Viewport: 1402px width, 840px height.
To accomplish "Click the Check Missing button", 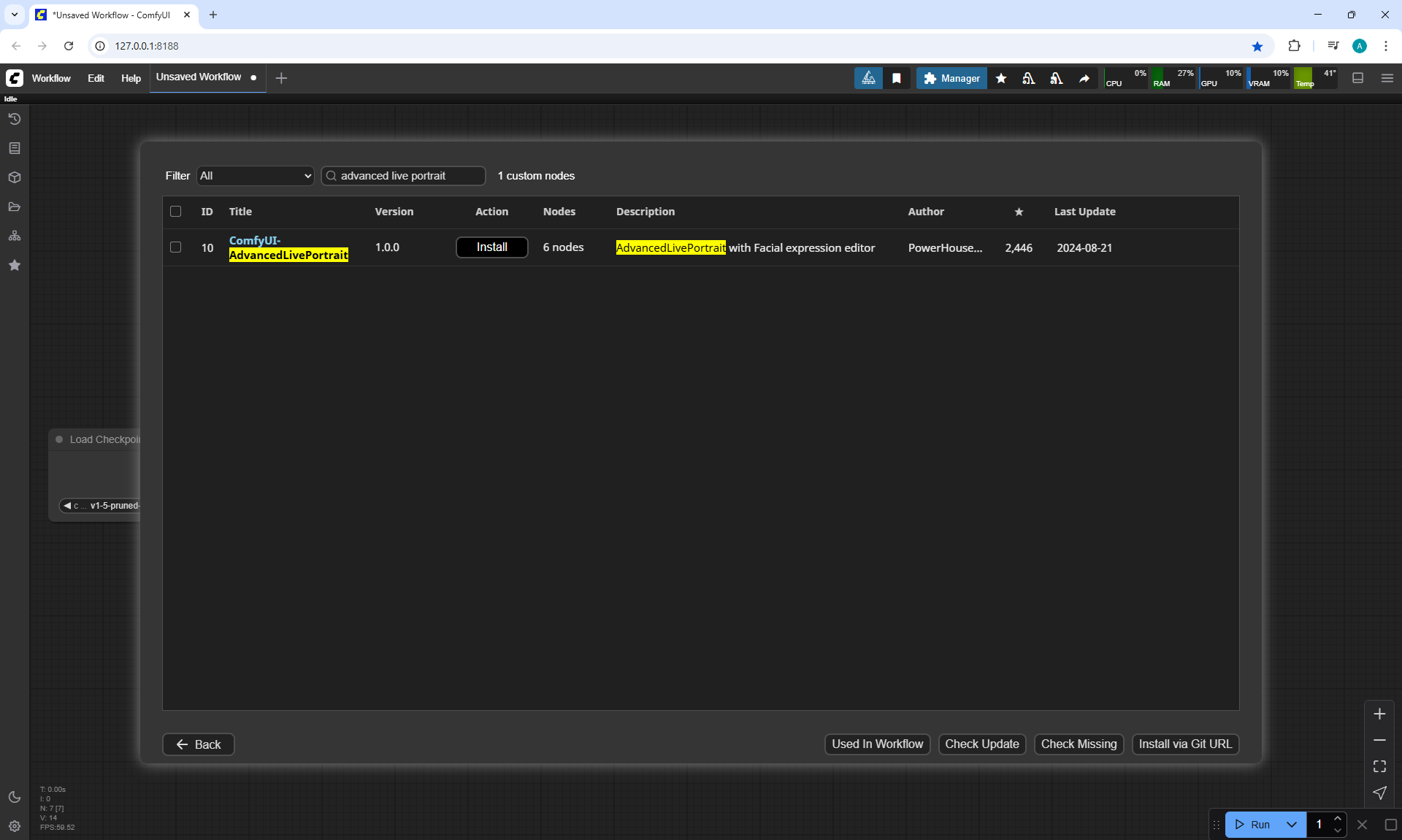I will pos(1079,744).
